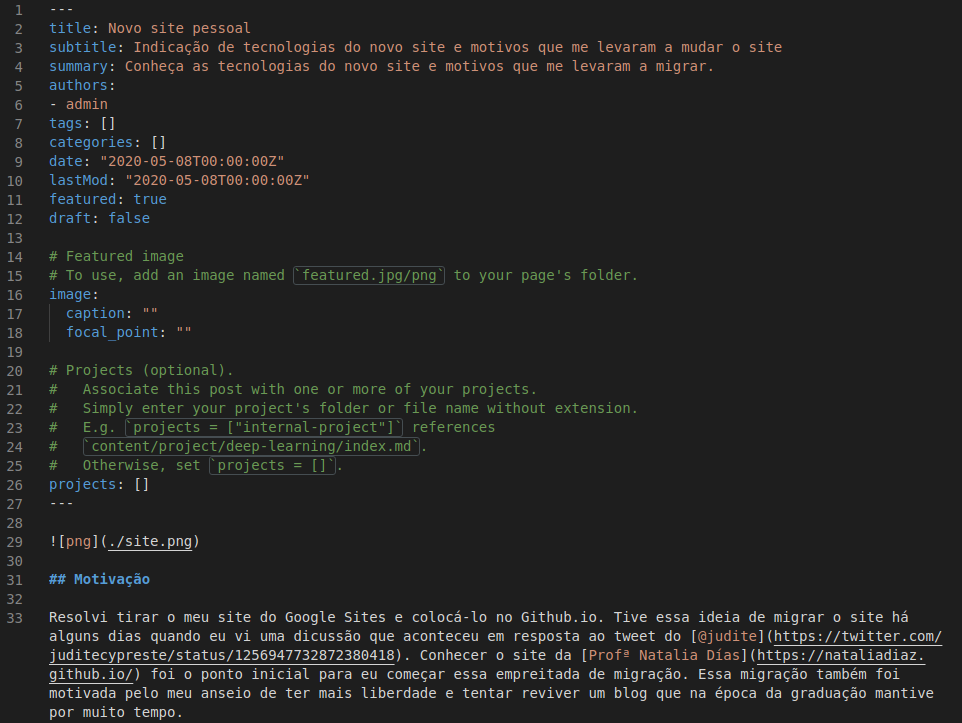The width and height of the screenshot is (962, 723).
Task: Click the content/project/deep-learning/index.md code text
Action: tap(250, 447)
